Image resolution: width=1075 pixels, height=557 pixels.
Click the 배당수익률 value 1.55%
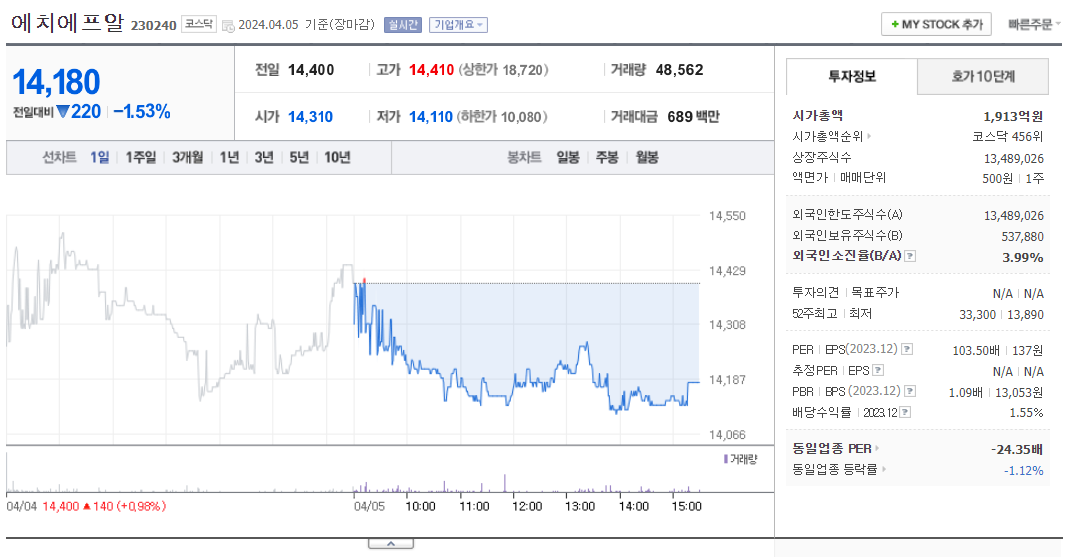point(1026,413)
